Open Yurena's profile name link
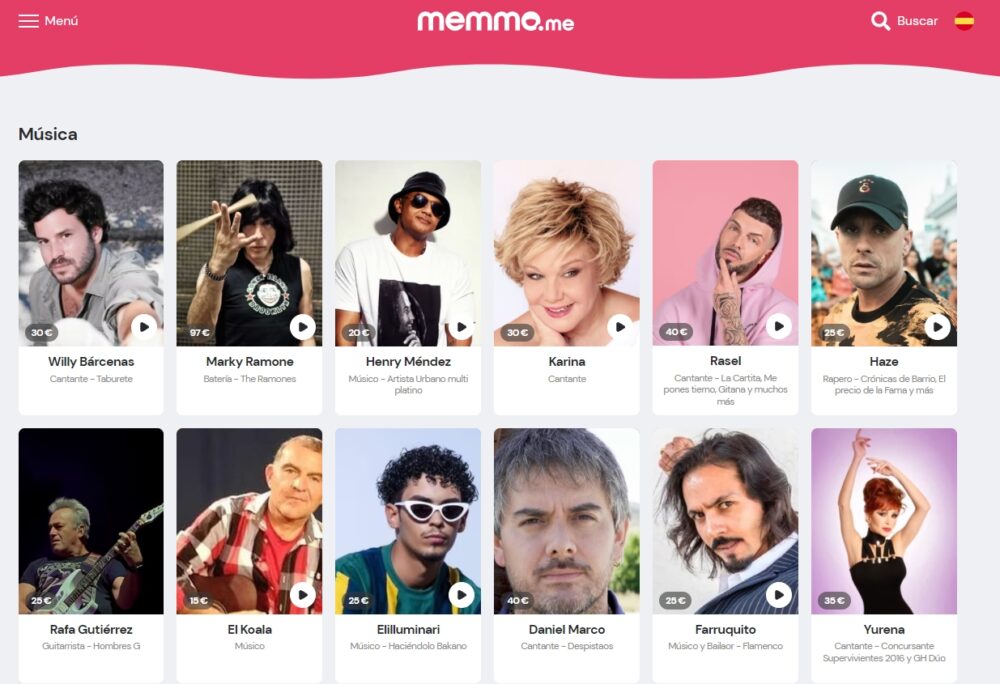 pos(884,629)
